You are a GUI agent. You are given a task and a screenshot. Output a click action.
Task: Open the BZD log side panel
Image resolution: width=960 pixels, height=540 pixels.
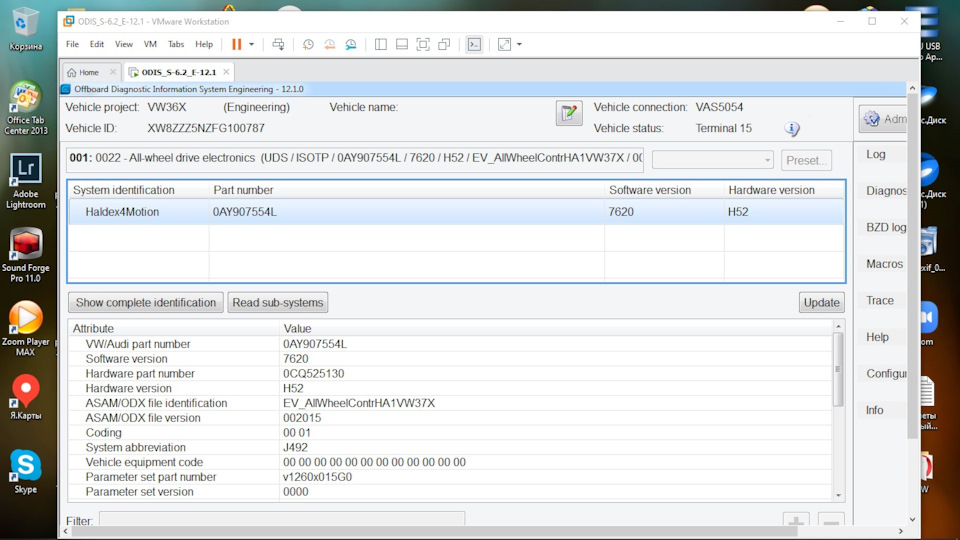tap(885, 227)
